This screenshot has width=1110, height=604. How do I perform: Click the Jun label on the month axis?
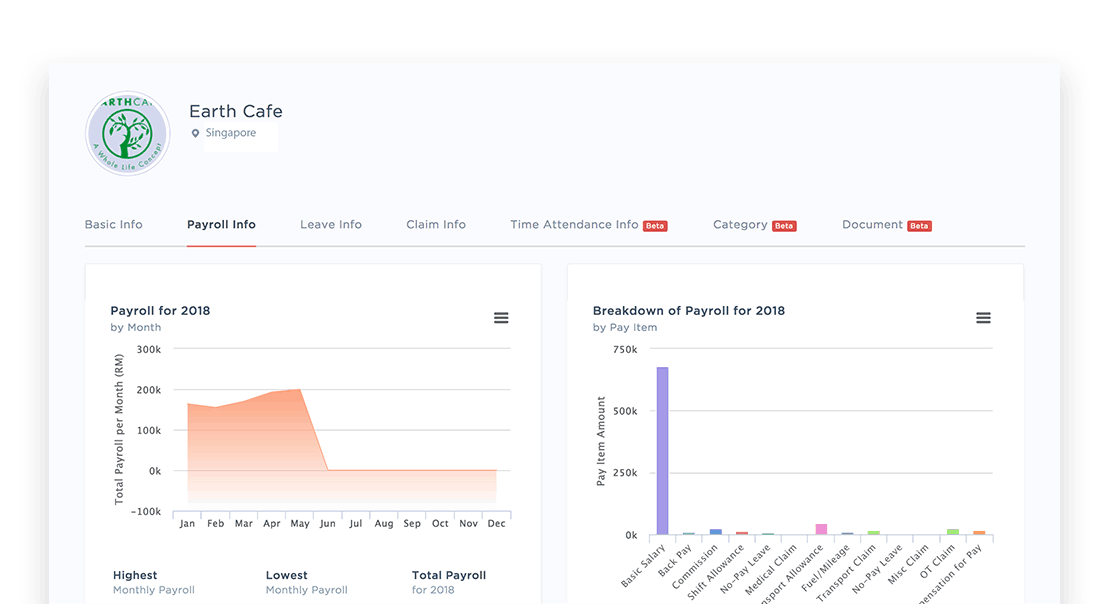click(x=328, y=523)
